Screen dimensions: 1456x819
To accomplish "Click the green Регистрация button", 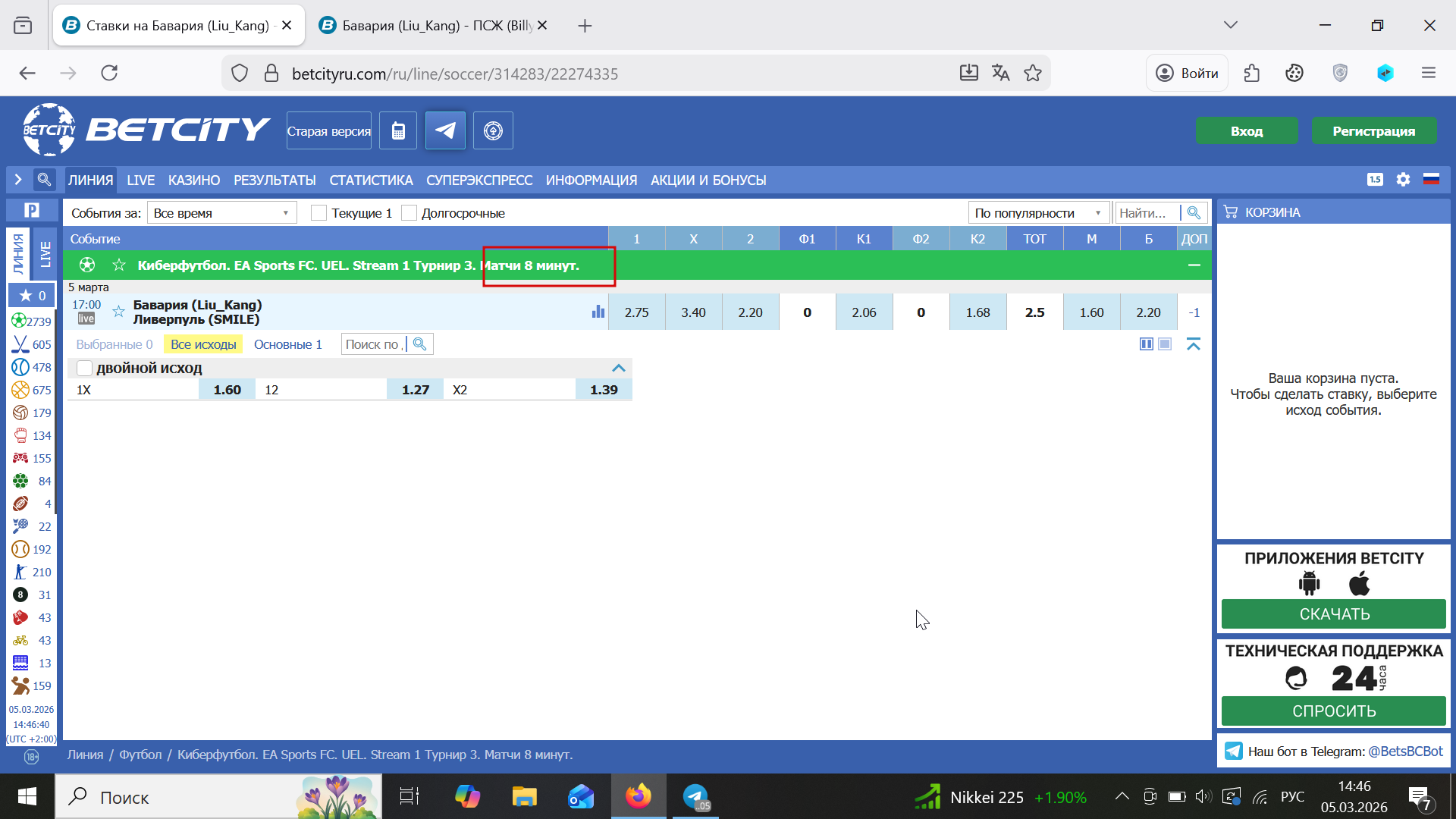I will 1373,130.
